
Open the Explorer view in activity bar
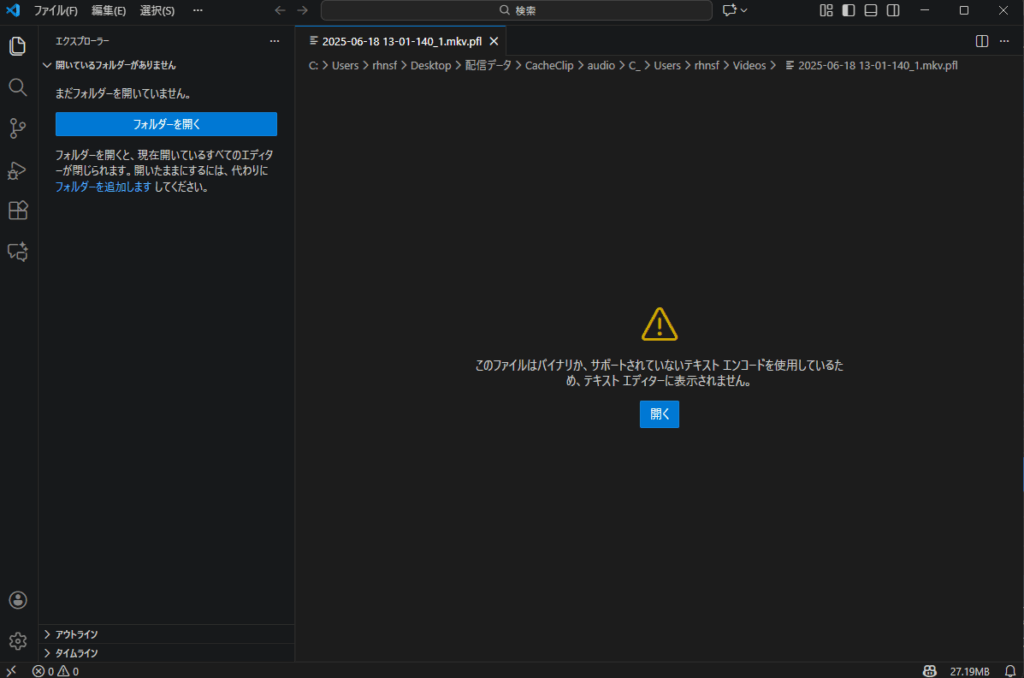(x=17, y=46)
